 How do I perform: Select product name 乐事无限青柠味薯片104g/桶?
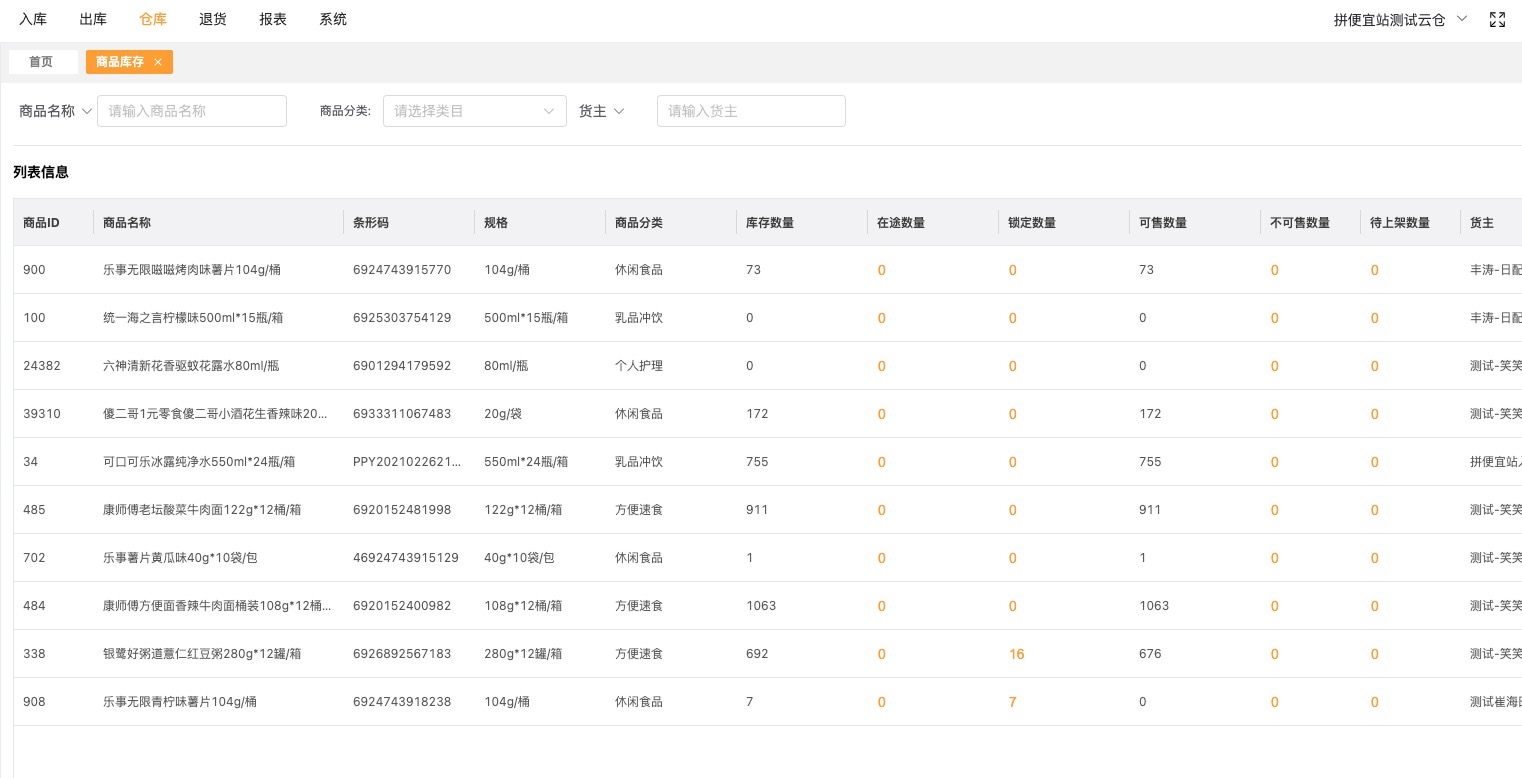point(180,702)
